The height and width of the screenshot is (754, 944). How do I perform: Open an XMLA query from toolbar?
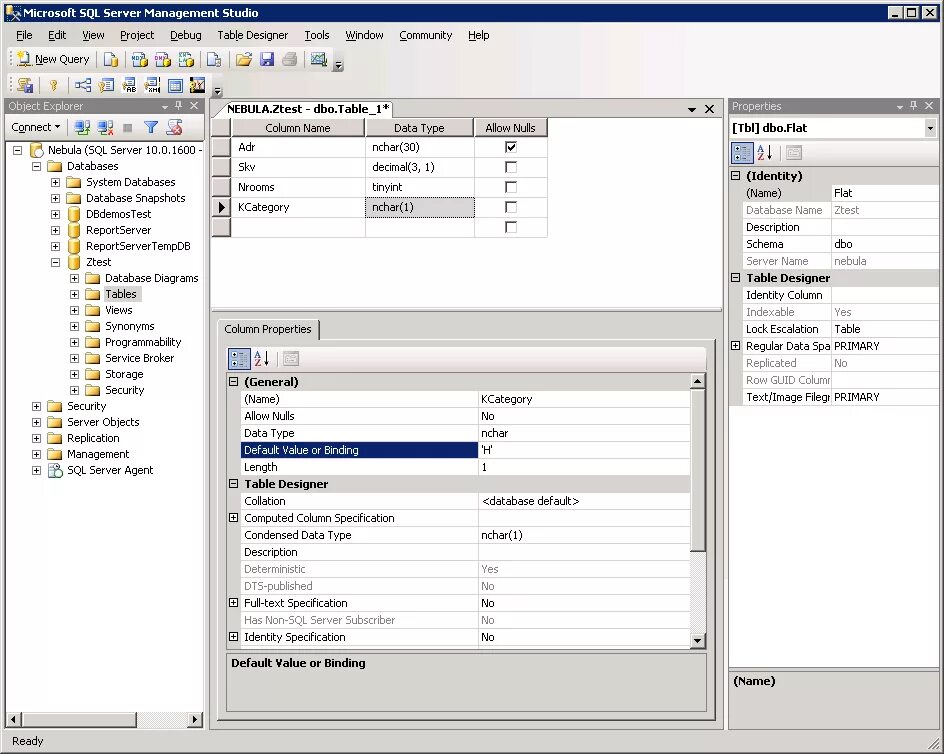click(x=186, y=59)
